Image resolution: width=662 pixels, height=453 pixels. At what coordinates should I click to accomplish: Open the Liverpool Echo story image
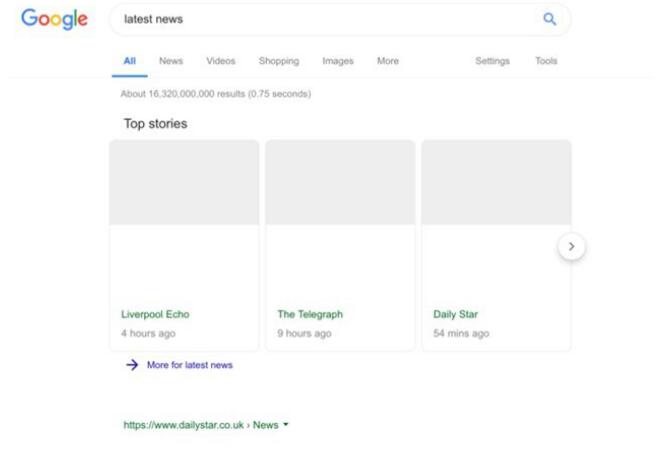[x=184, y=182]
